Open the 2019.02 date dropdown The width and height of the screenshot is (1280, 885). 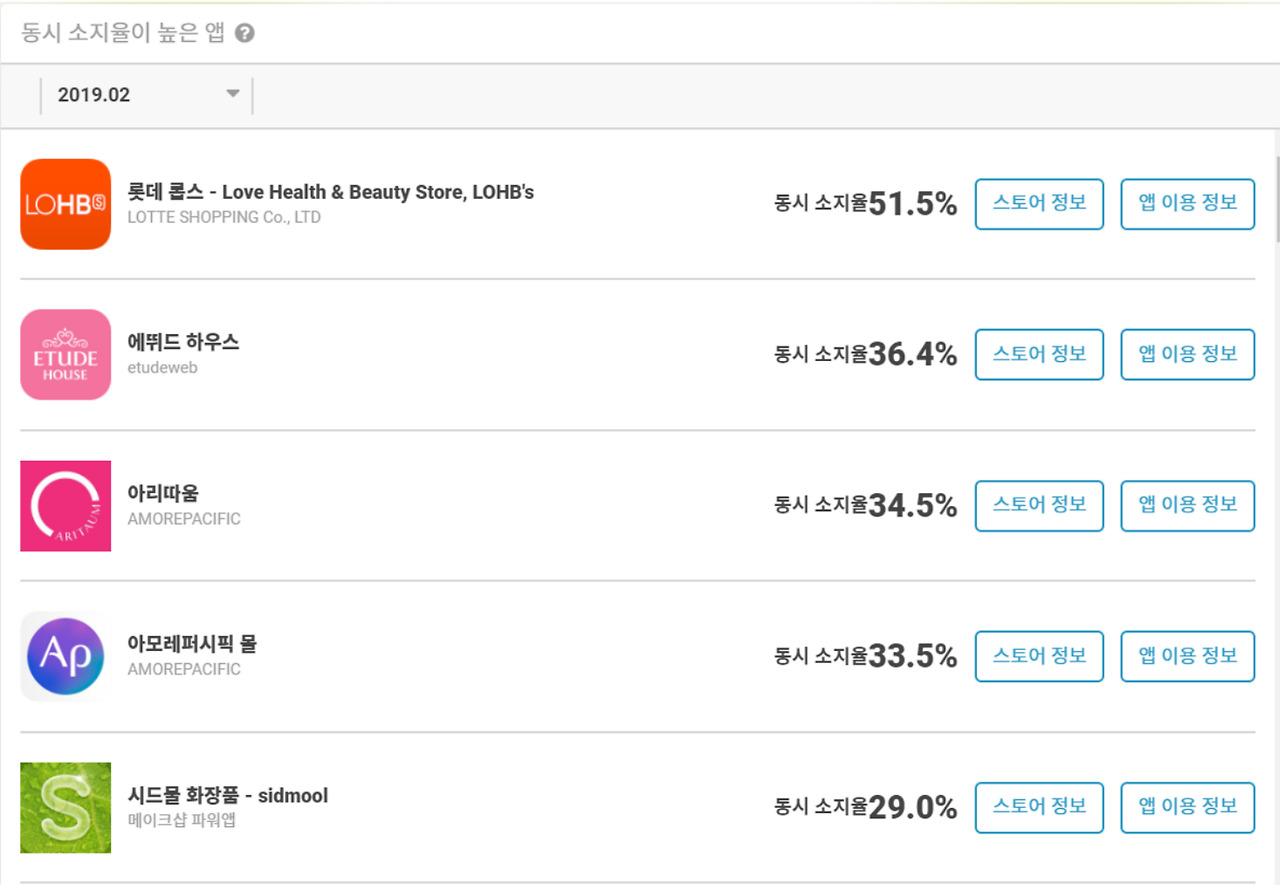pyautogui.click(x=146, y=95)
